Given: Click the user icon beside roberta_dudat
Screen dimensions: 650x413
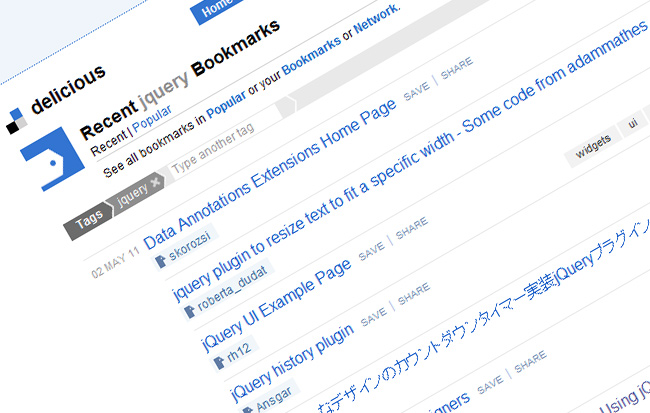Looking at the screenshot, I should tap(190, 311).
